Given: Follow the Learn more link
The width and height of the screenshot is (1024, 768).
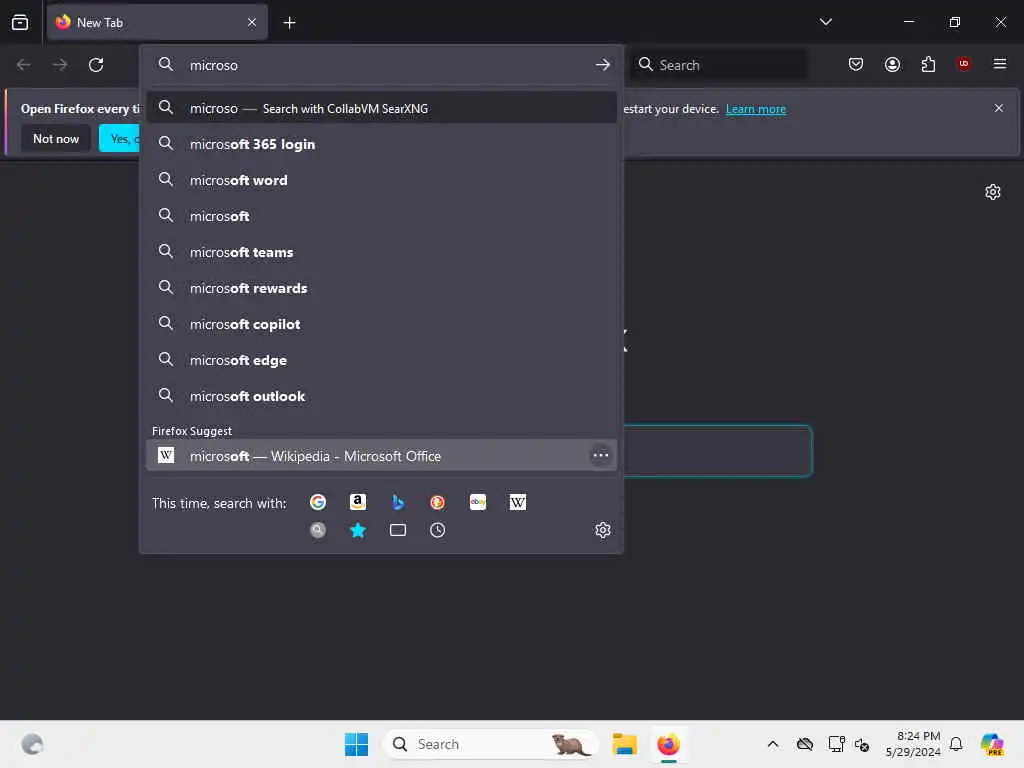Looking at the screenshot, I should tap(756, 109).
